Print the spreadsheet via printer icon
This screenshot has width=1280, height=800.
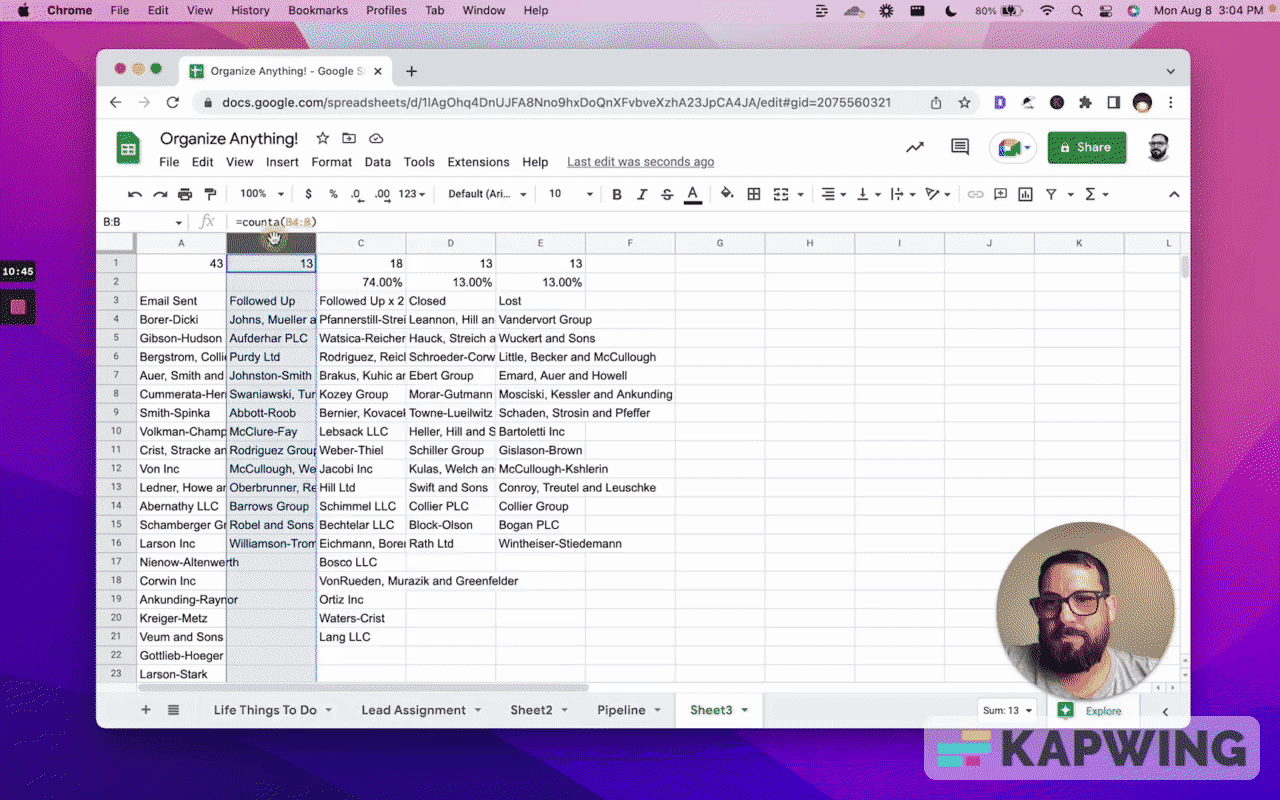(185, 194)
